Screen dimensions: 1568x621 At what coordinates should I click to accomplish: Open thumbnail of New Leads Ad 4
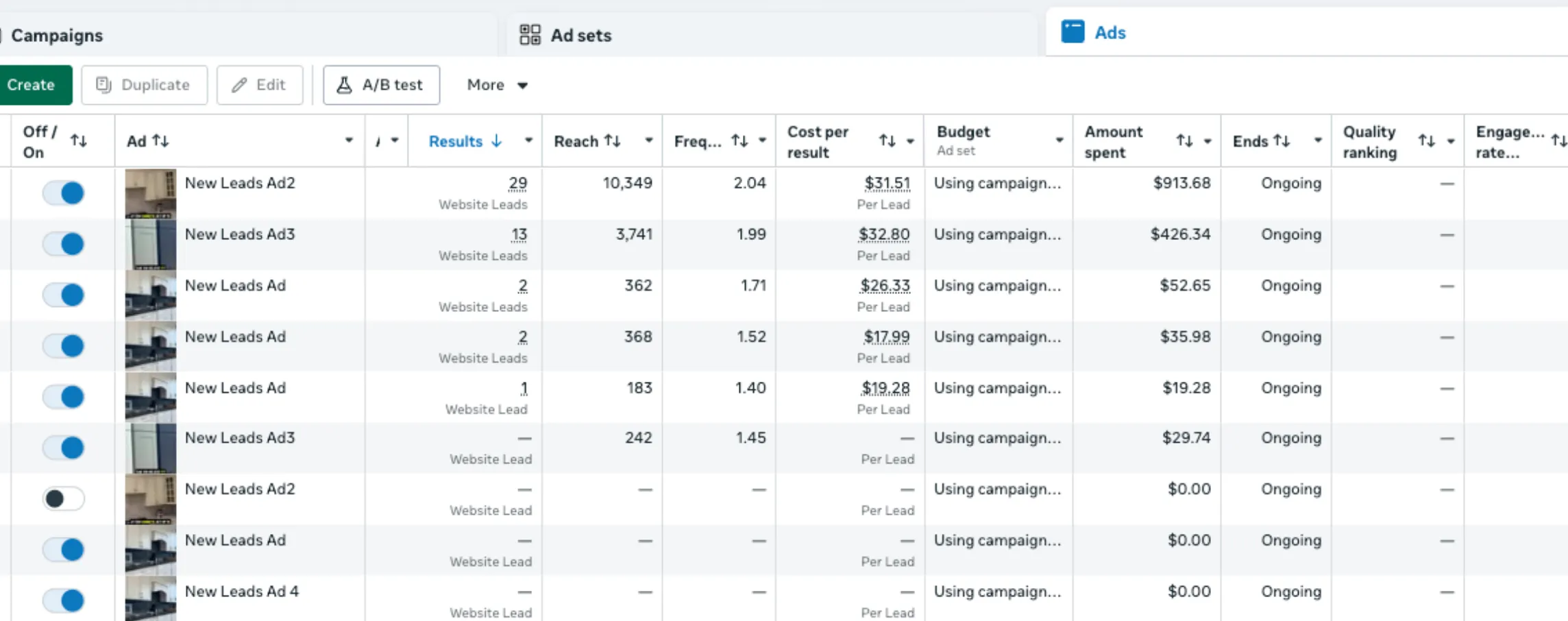click(x=151, y=600)
